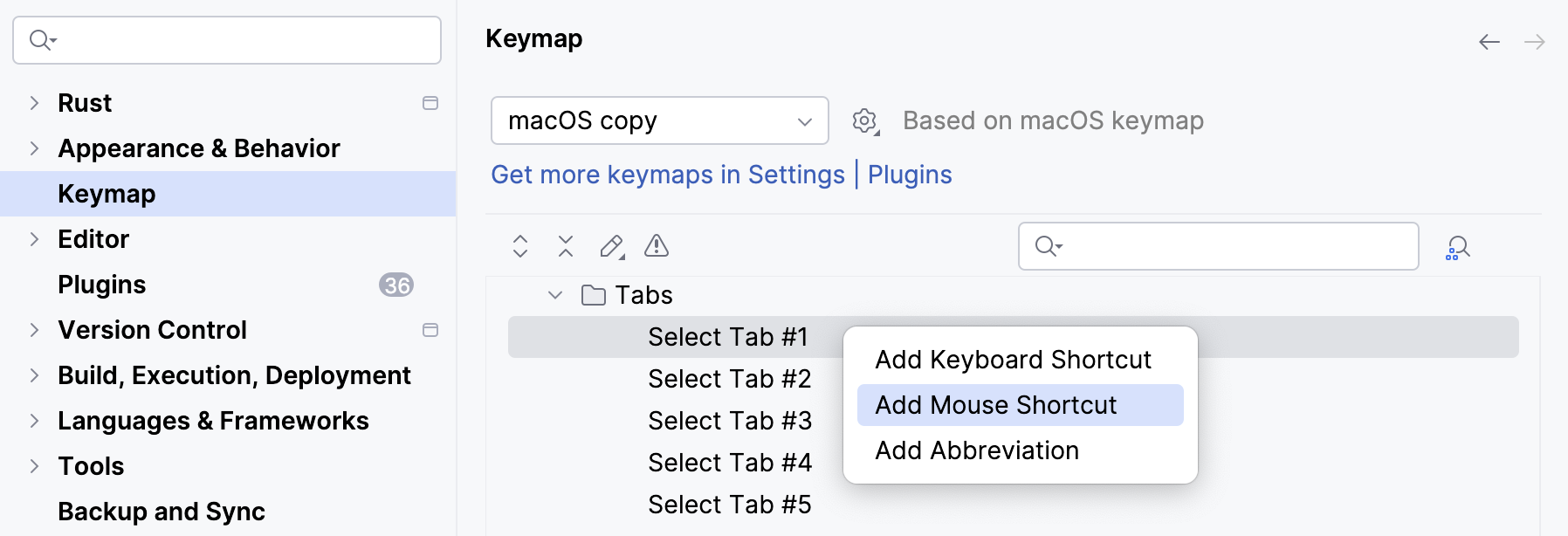Go back with the left arrow icon
The image size is (1568, 536).
coord(1489,42)
